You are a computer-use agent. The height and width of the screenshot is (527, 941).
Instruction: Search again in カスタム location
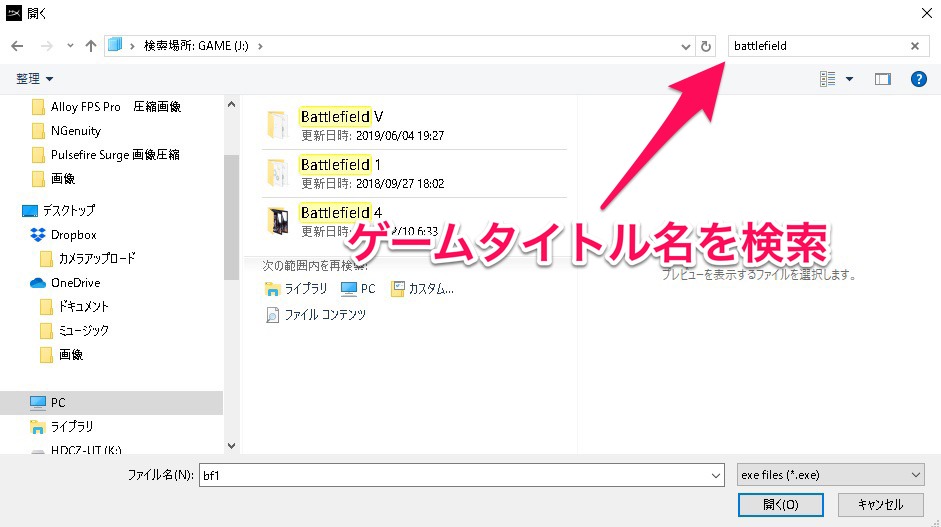tap(422, 289)
